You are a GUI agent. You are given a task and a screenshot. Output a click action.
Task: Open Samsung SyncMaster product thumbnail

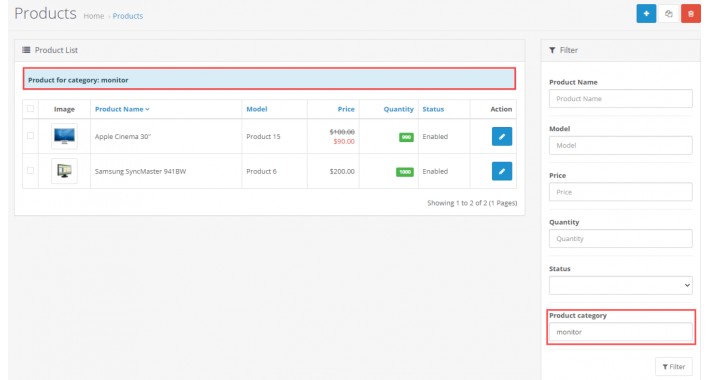tap(64, 171)
